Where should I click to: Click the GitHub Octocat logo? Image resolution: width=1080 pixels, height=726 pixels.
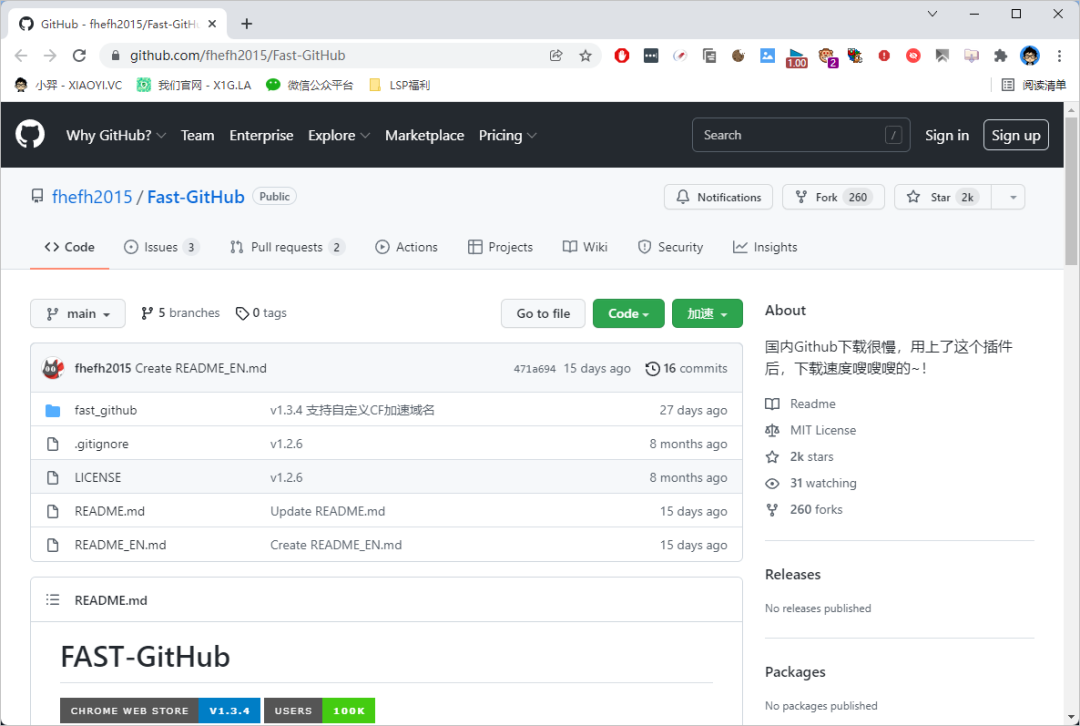coord(30,135)
